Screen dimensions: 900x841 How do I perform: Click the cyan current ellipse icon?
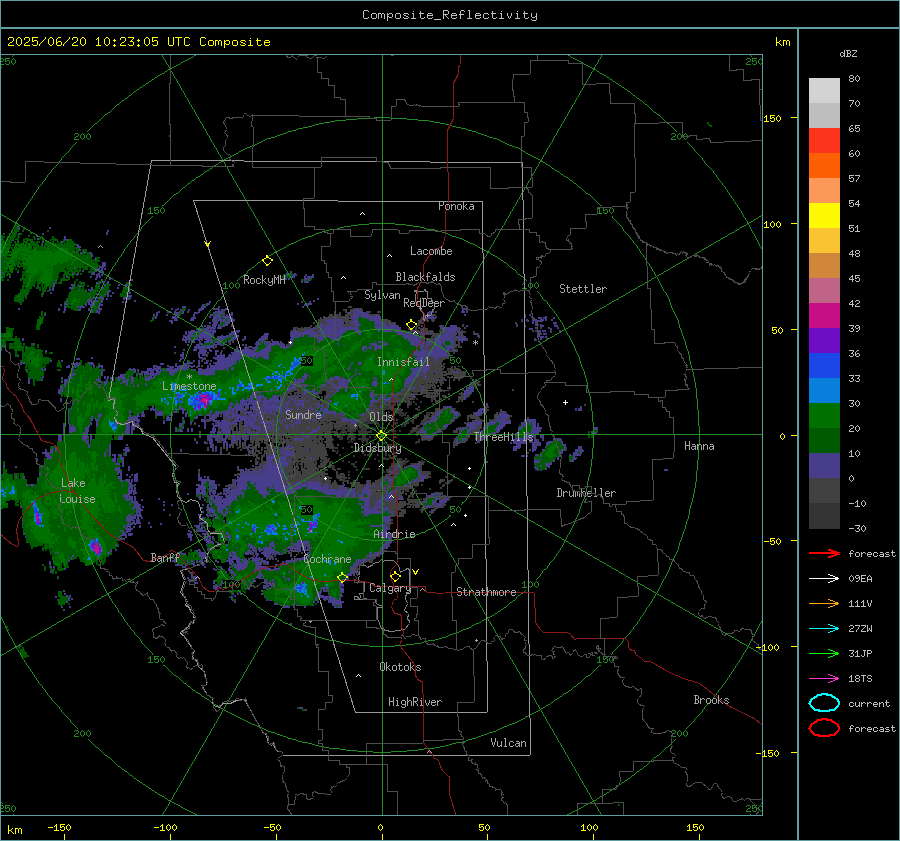[824, 703]
